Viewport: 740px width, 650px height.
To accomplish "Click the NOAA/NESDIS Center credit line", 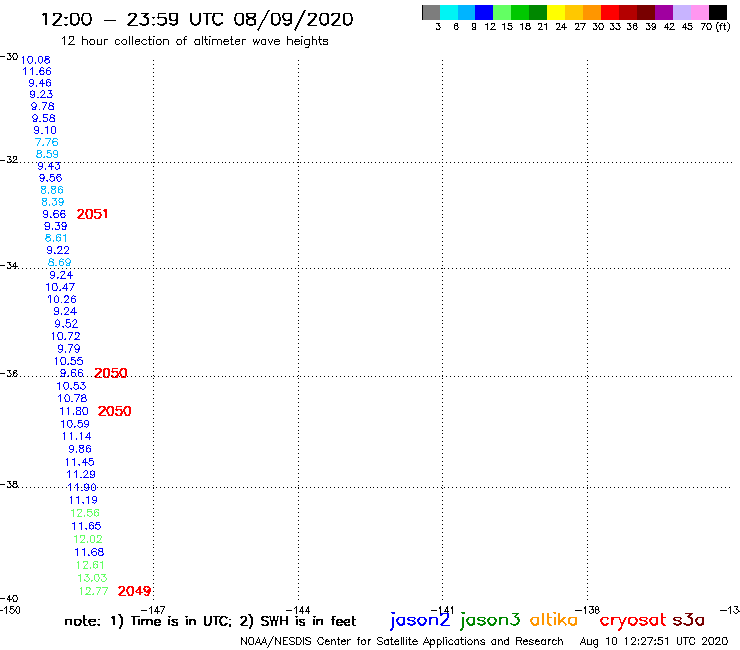I will click(402, 642).
